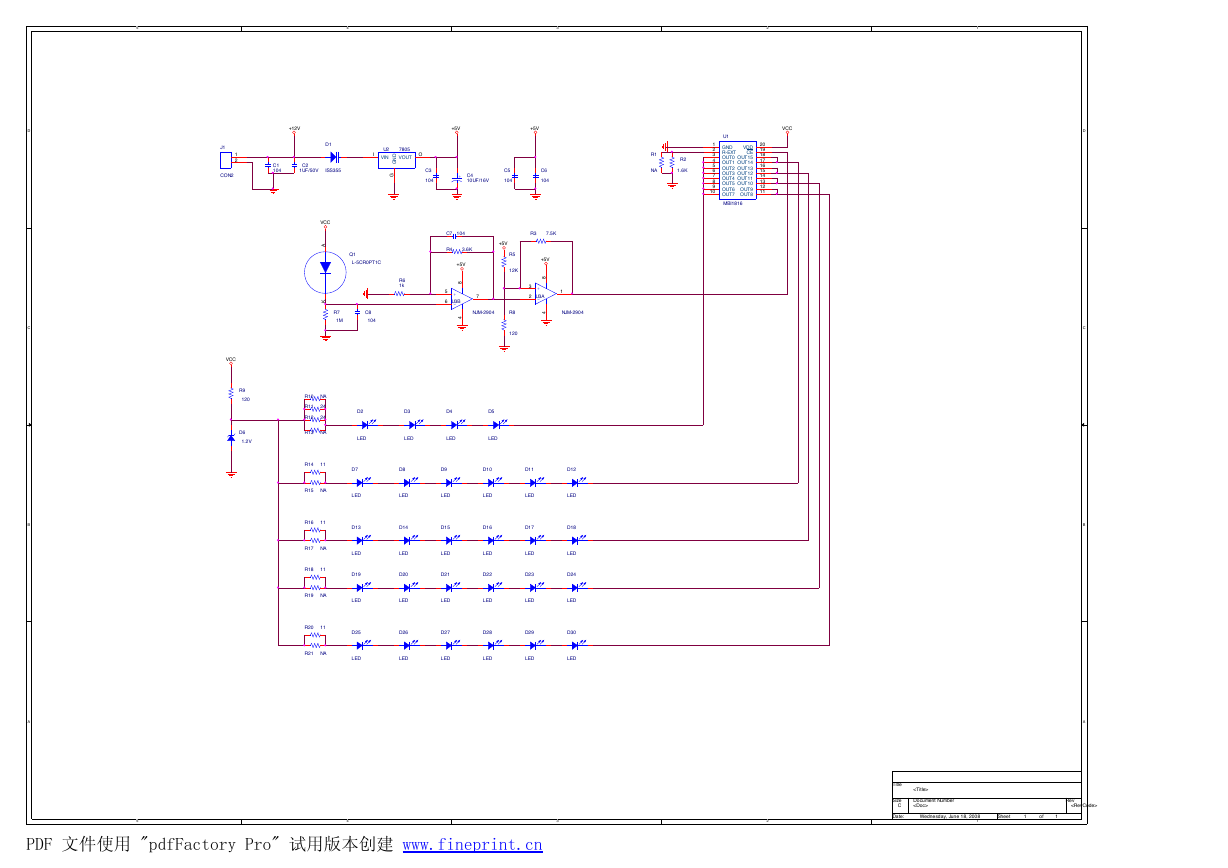The image size is (1228, 868).
Task: Click the <Title> field in title block
Action: point(920,789)
